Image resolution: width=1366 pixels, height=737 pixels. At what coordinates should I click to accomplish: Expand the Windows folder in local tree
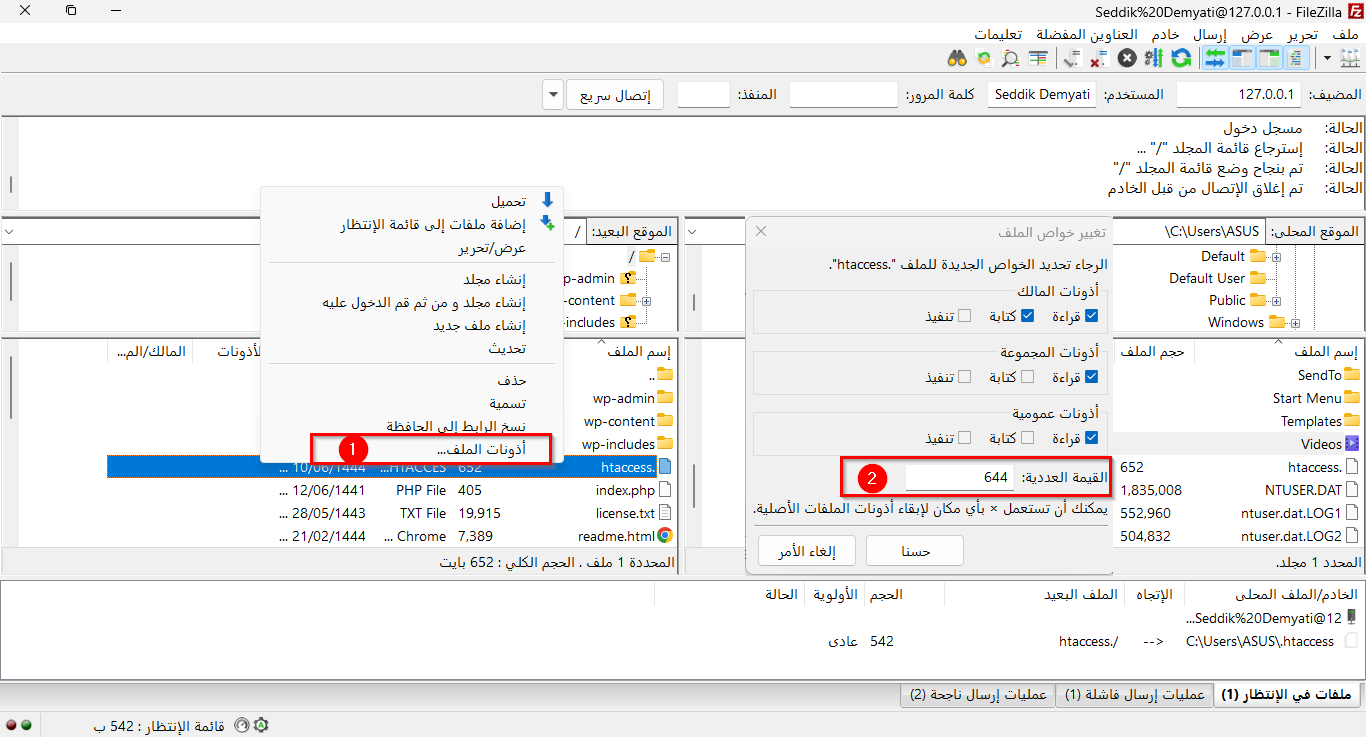(x=1295, y=323)
